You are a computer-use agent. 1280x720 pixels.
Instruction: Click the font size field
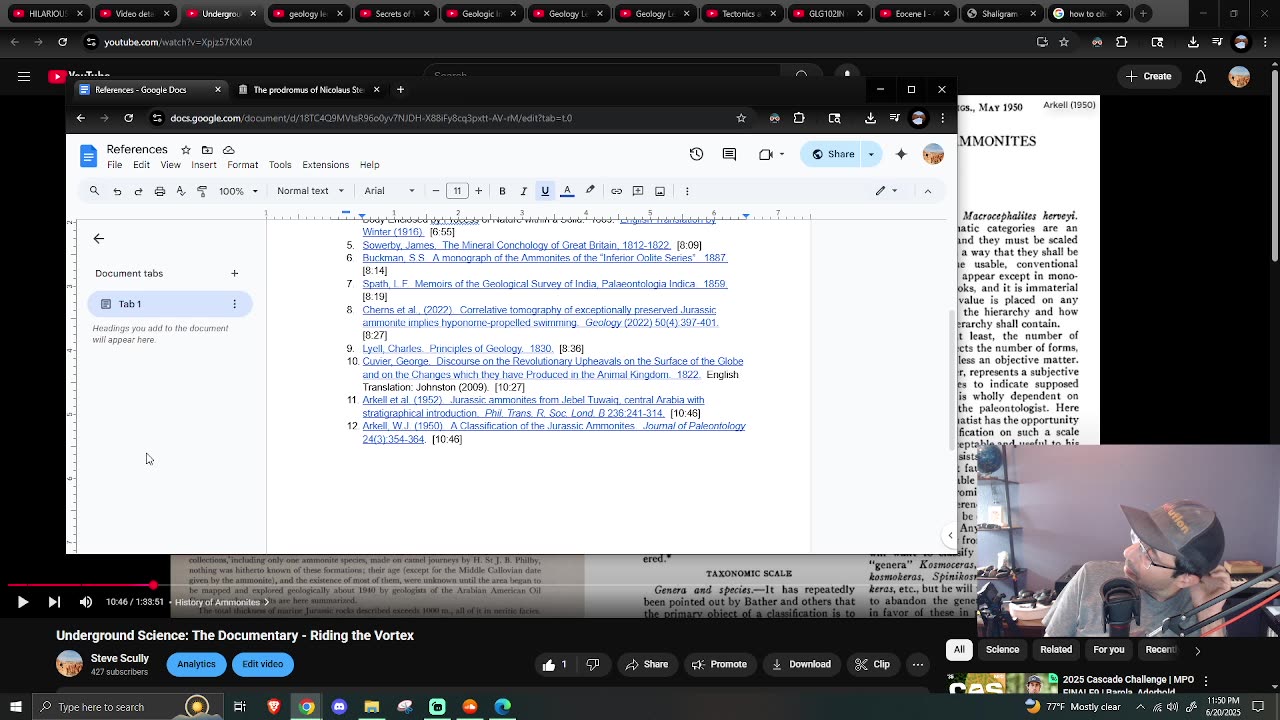(x=457, y=191)
